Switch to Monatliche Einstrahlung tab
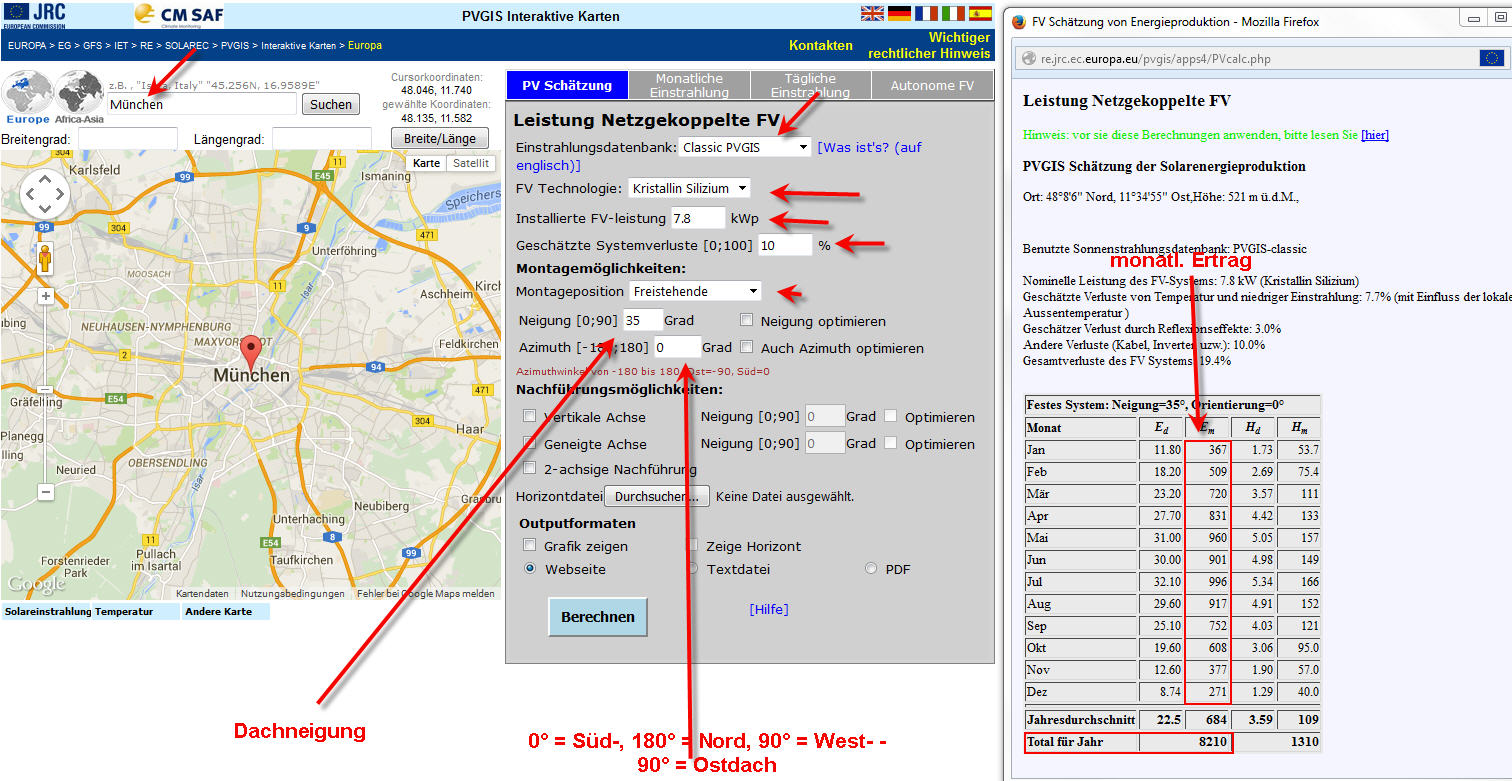 pyautogui.click(x=688, y=85)
